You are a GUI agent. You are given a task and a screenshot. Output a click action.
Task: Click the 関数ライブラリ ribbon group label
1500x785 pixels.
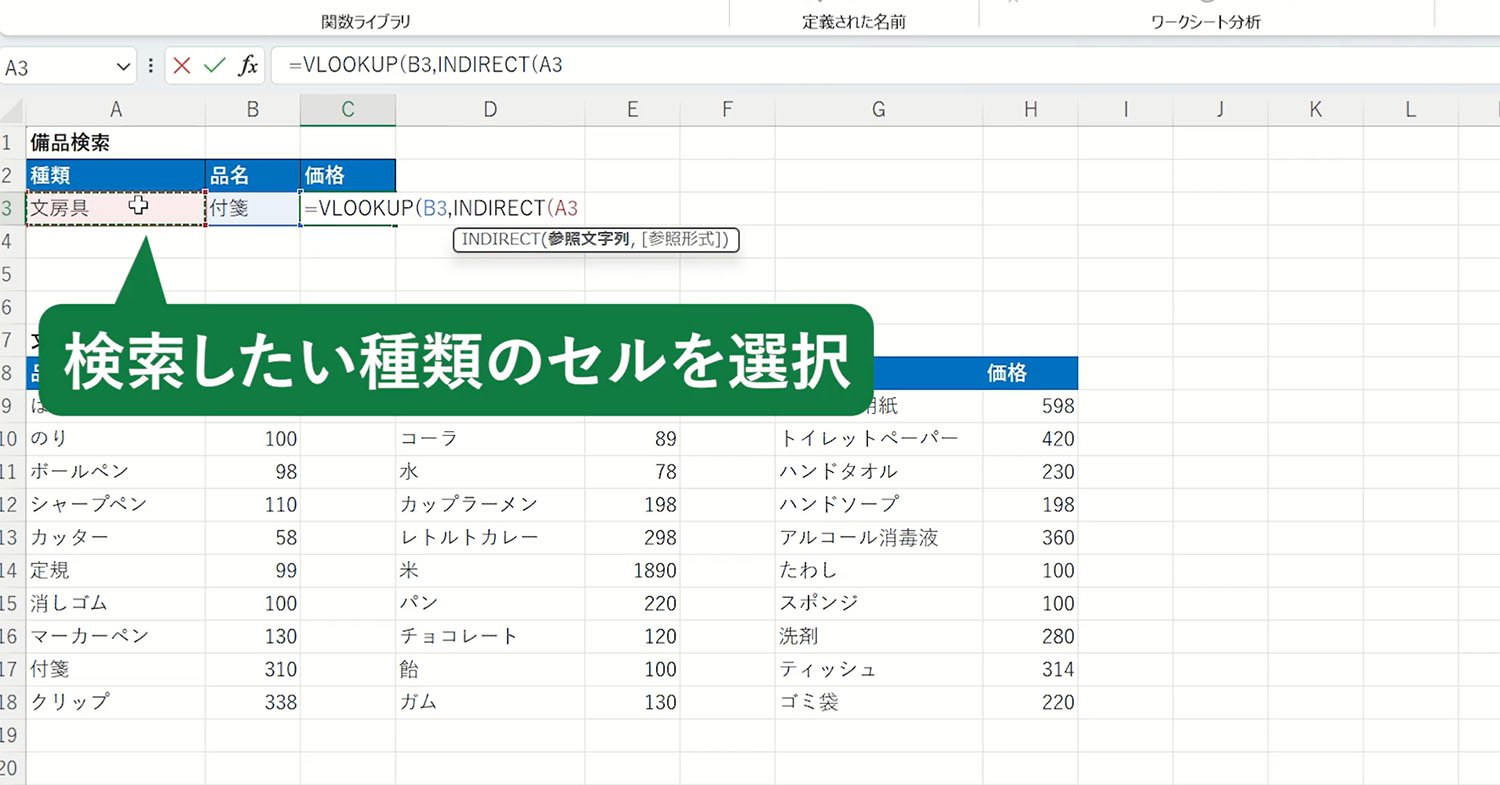pos(366,21)
